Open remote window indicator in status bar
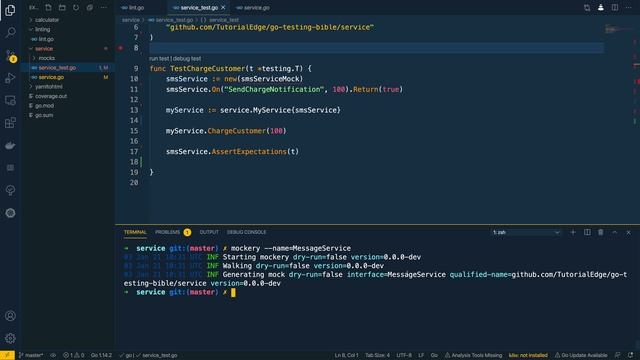The image size is (640, 360). point(7,355)
